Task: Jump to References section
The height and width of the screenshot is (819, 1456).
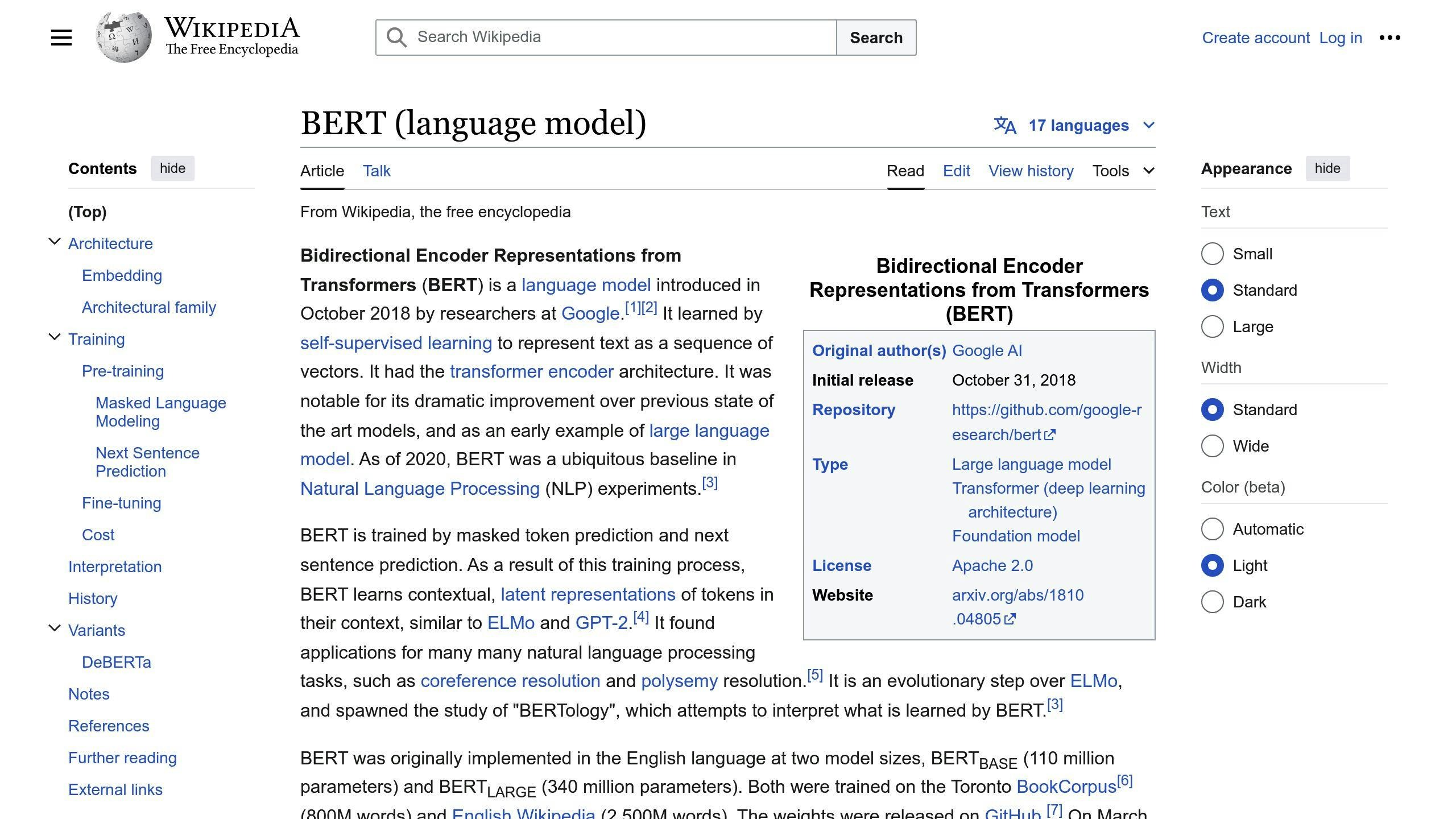Action: [109, 726]
